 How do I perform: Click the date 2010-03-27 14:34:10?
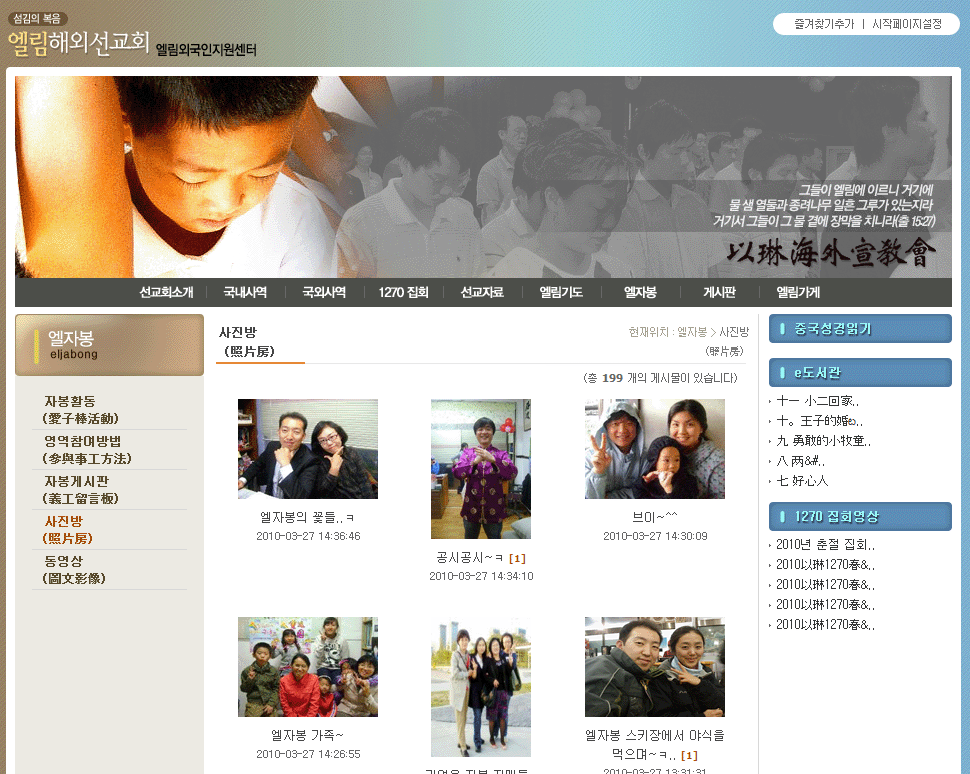point(481,576)
